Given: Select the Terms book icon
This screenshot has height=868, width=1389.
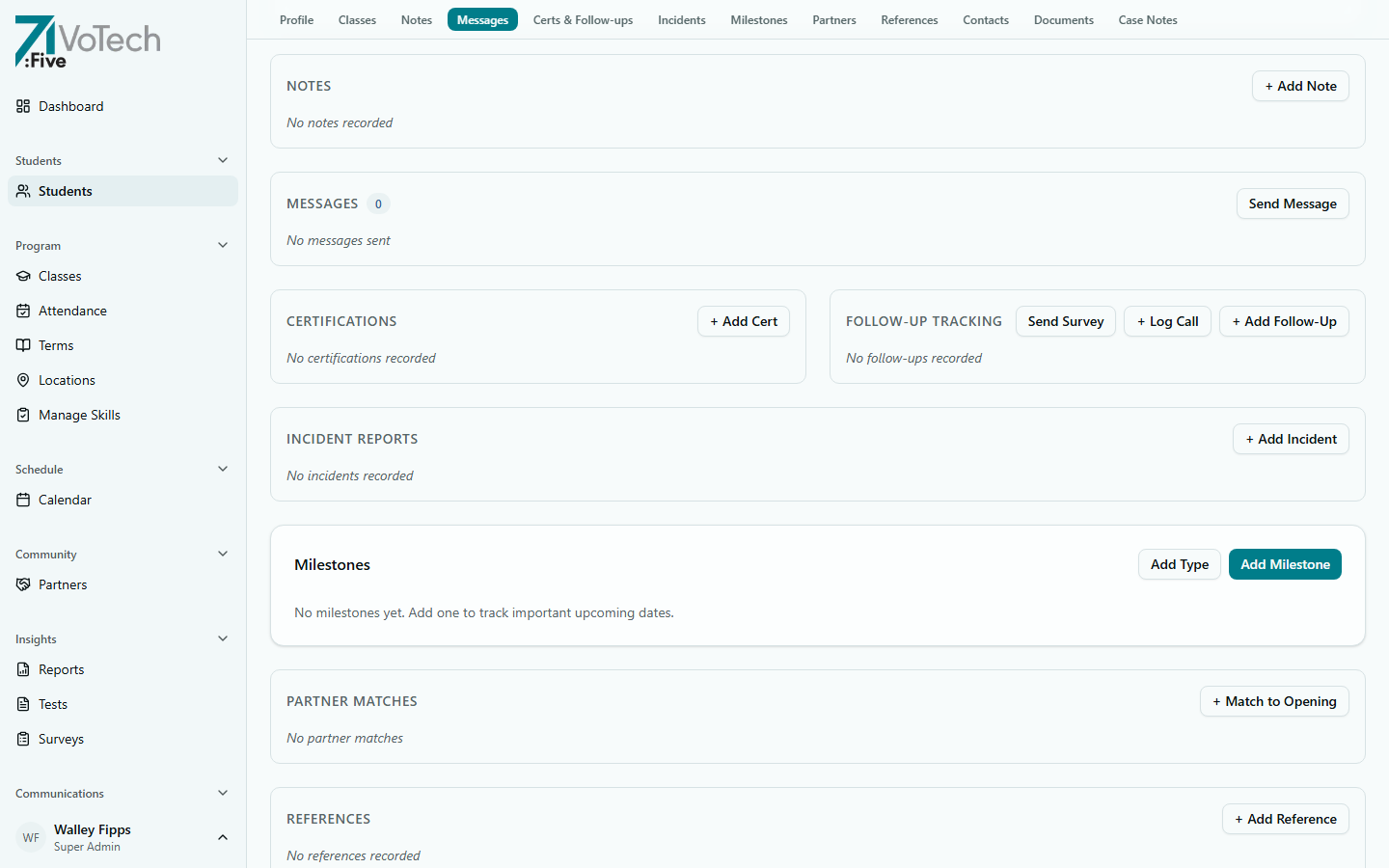Looking at the screenshot, I should pos(23,345).
